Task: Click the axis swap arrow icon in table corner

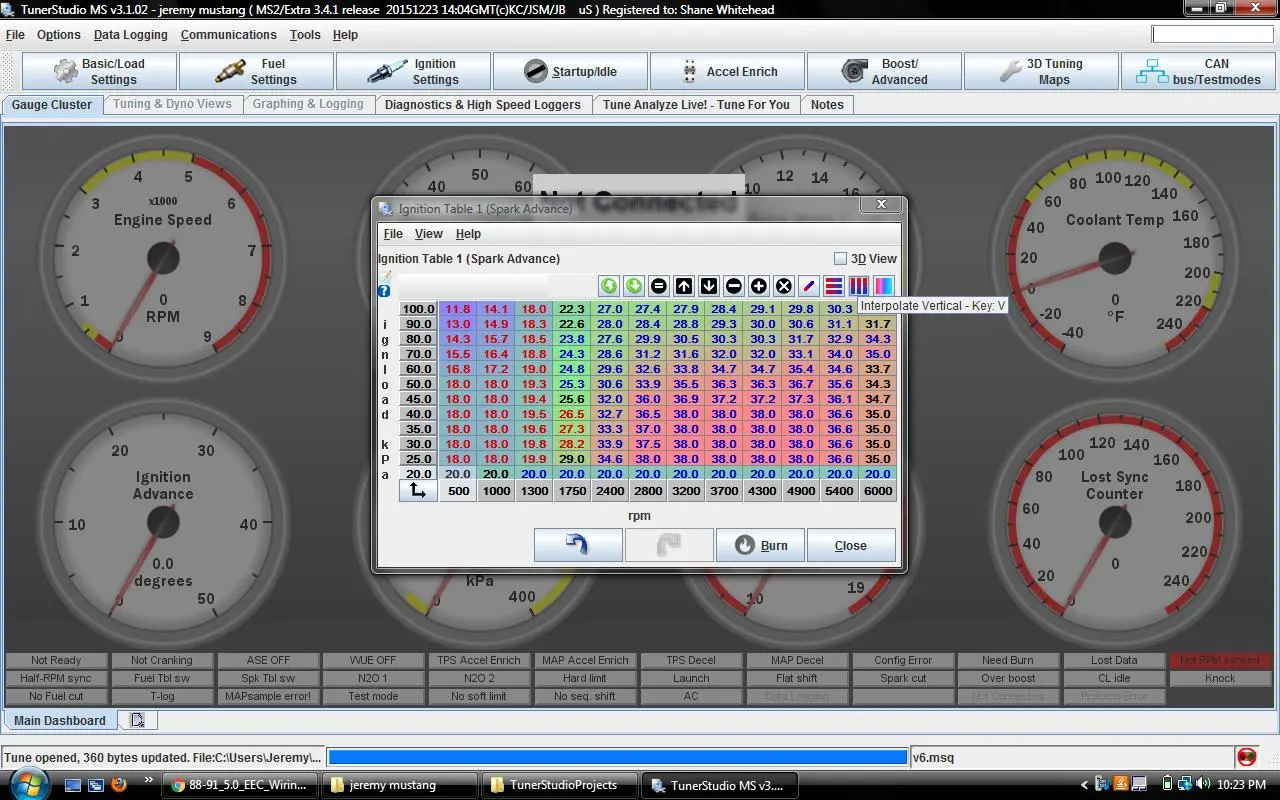Action: pyautogui.click(x=418, y=490)
